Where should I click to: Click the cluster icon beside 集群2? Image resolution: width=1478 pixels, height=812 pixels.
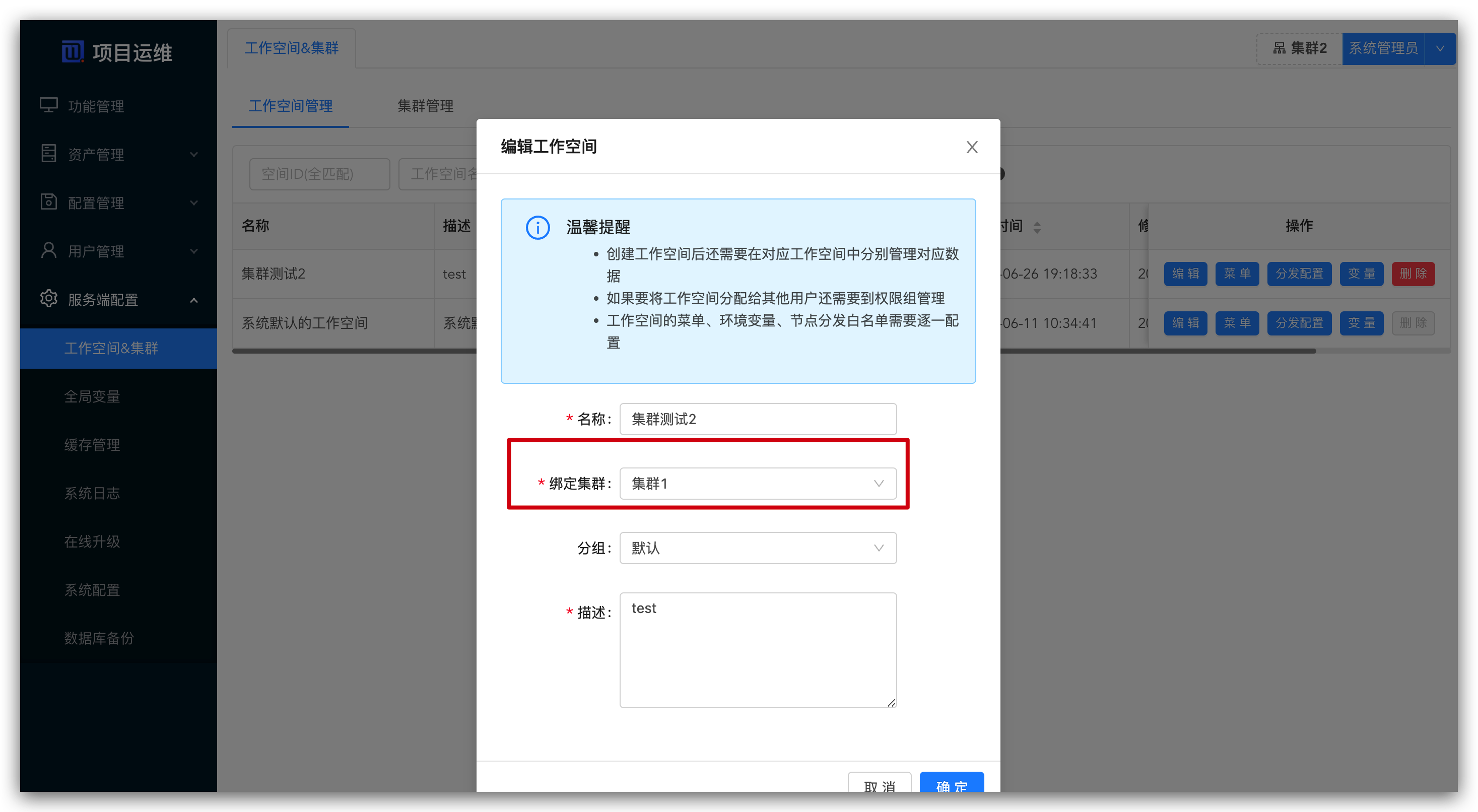1280,48
